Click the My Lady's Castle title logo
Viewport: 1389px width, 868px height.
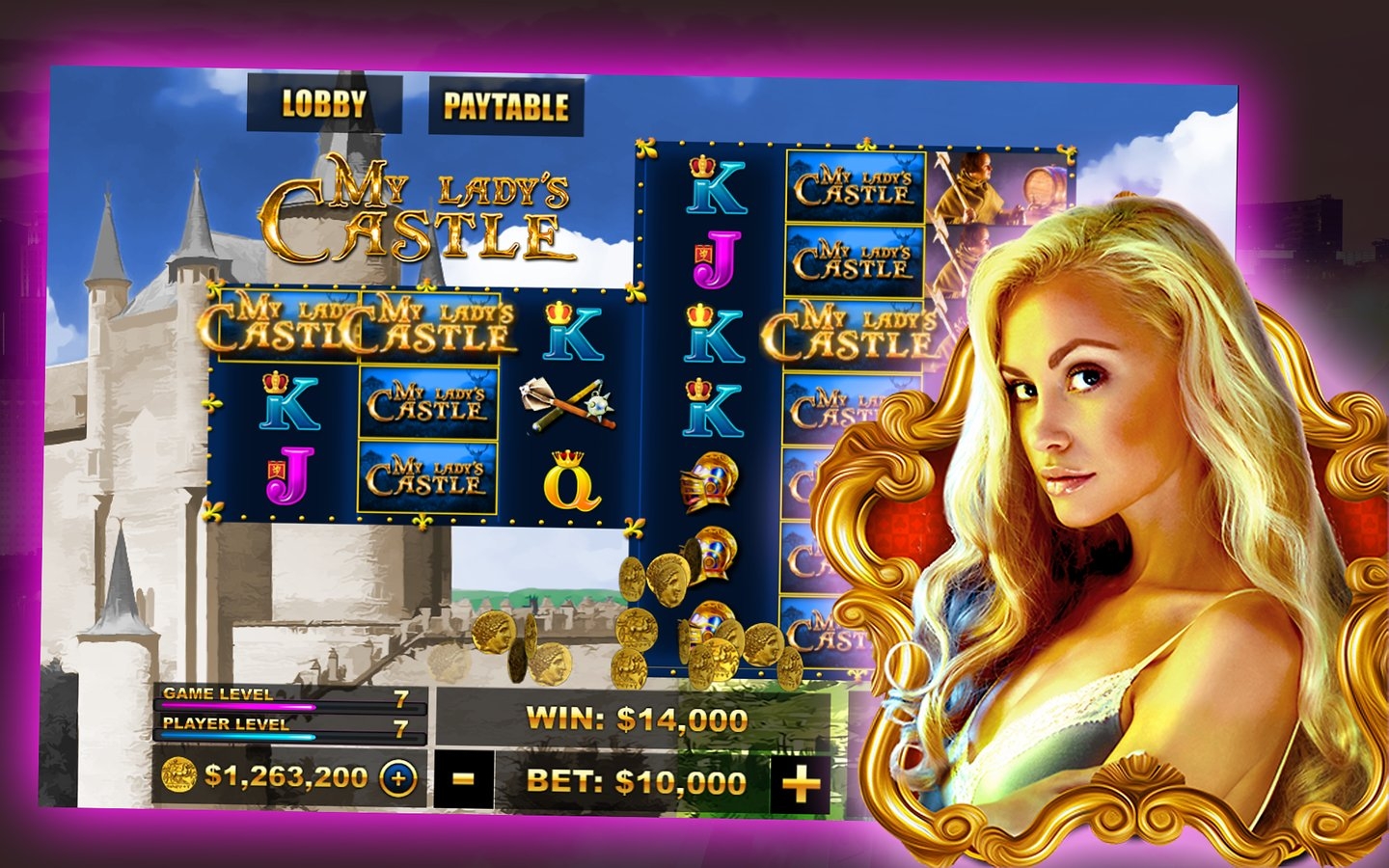(x=415, y=209)
